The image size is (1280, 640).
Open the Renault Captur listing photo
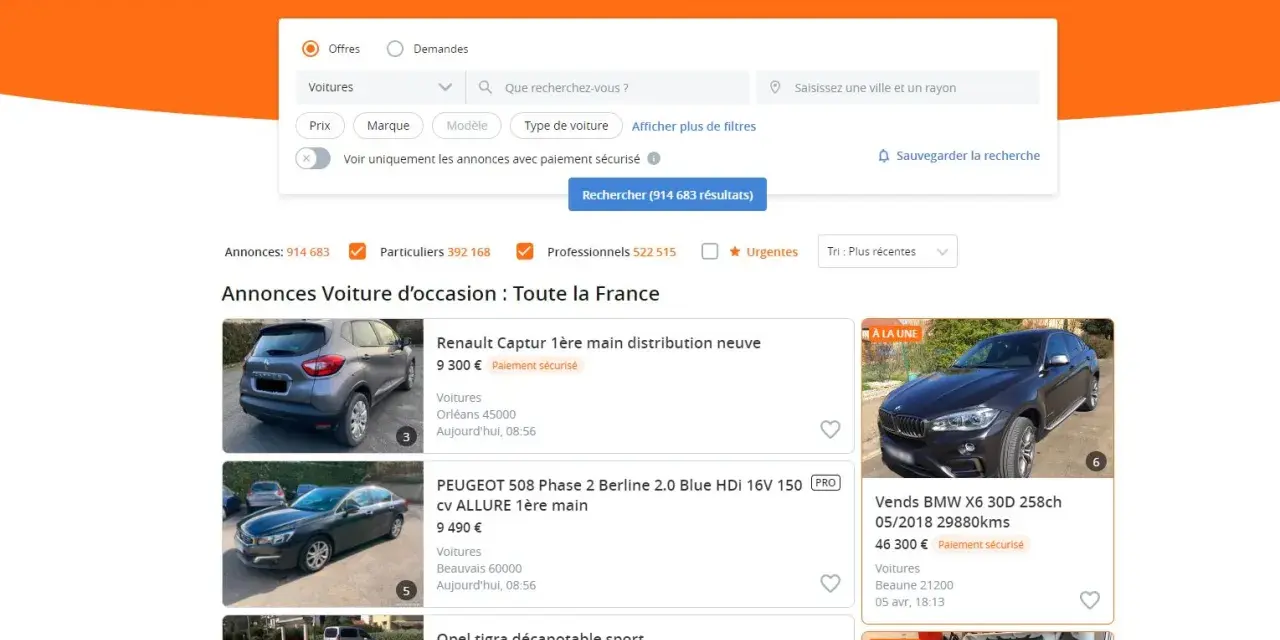tap(323, 386)
